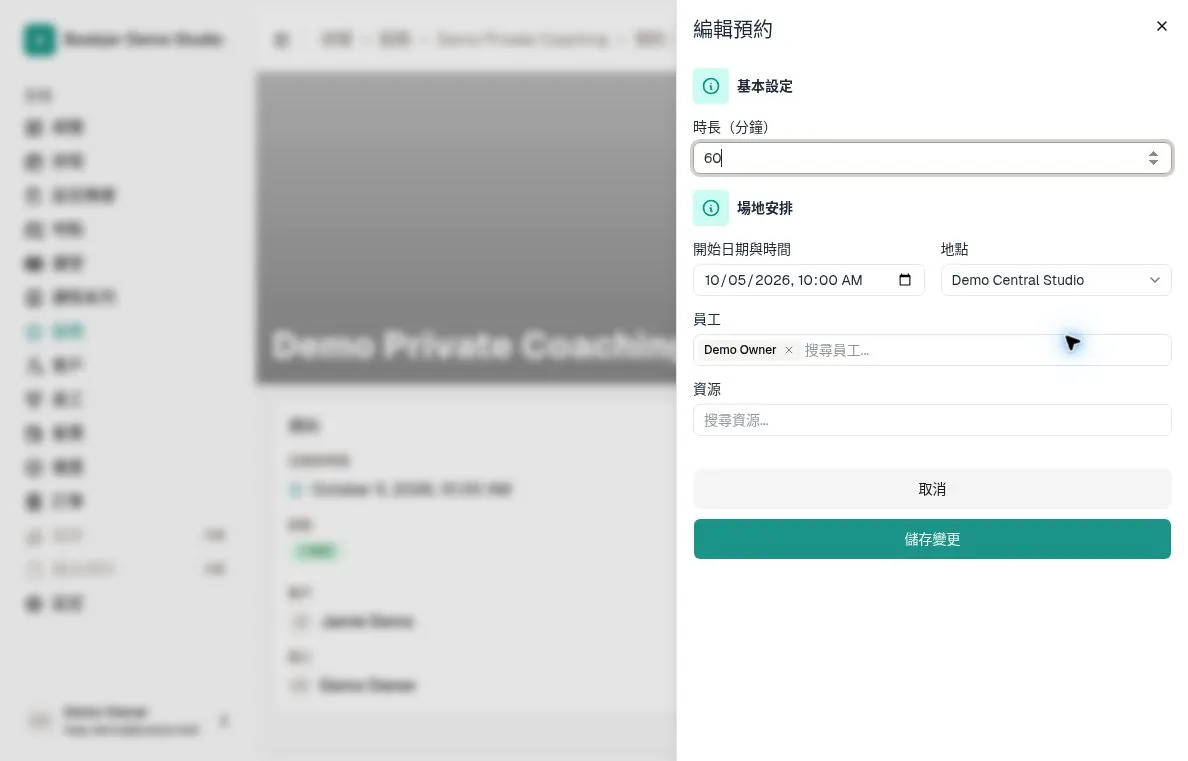This screenshot has height=761, width=1188.
Task: Open the 地點 Demo Central Studio dropdown
Action: coord(1055,280)
